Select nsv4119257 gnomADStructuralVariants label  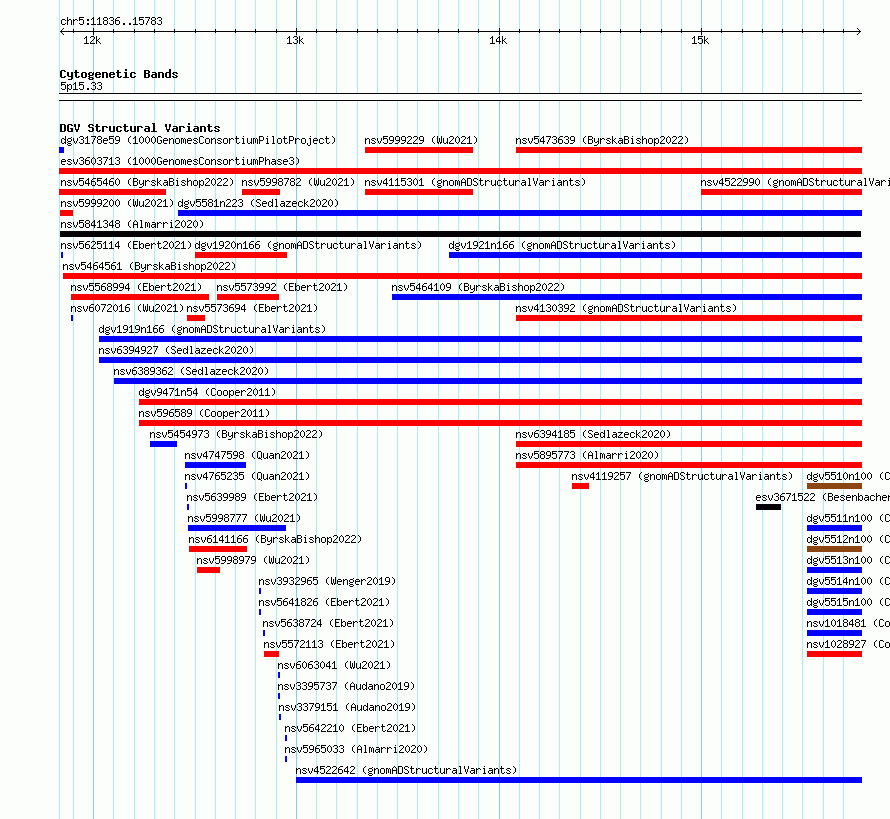[682, 476]
